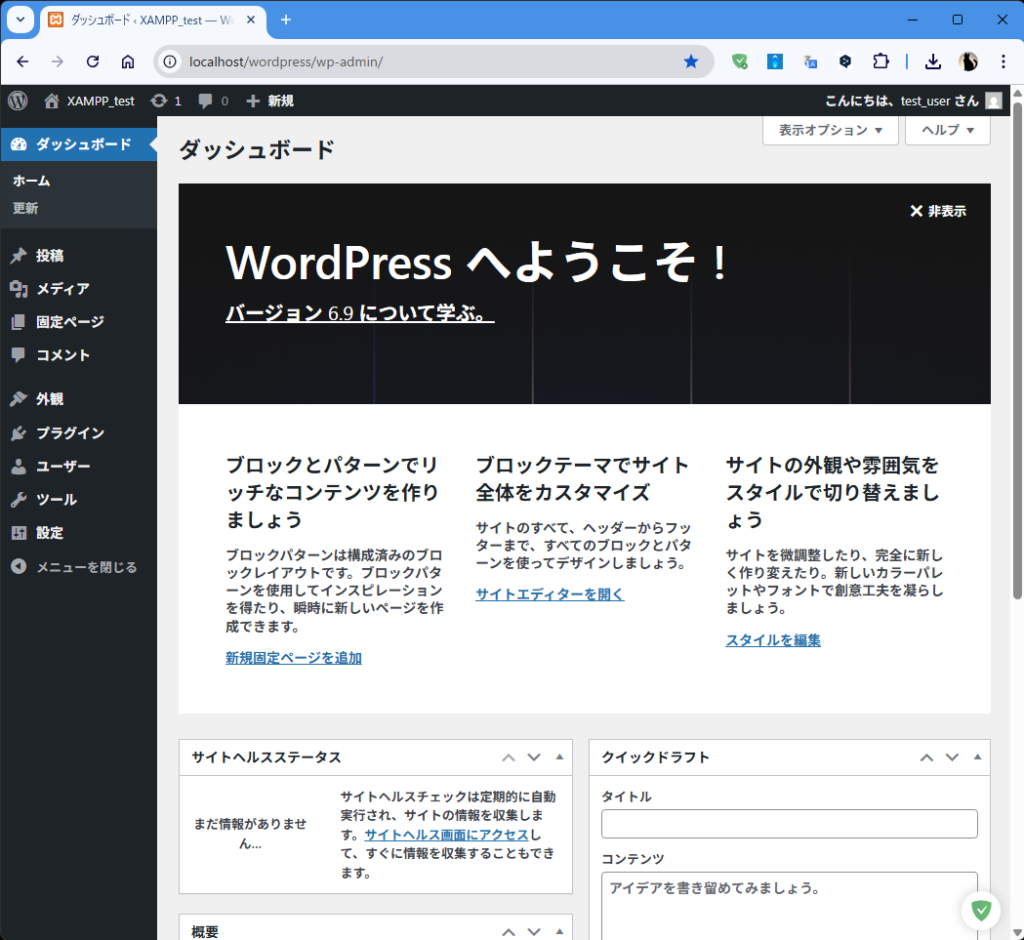Bookmark page with the star icon

691,62
